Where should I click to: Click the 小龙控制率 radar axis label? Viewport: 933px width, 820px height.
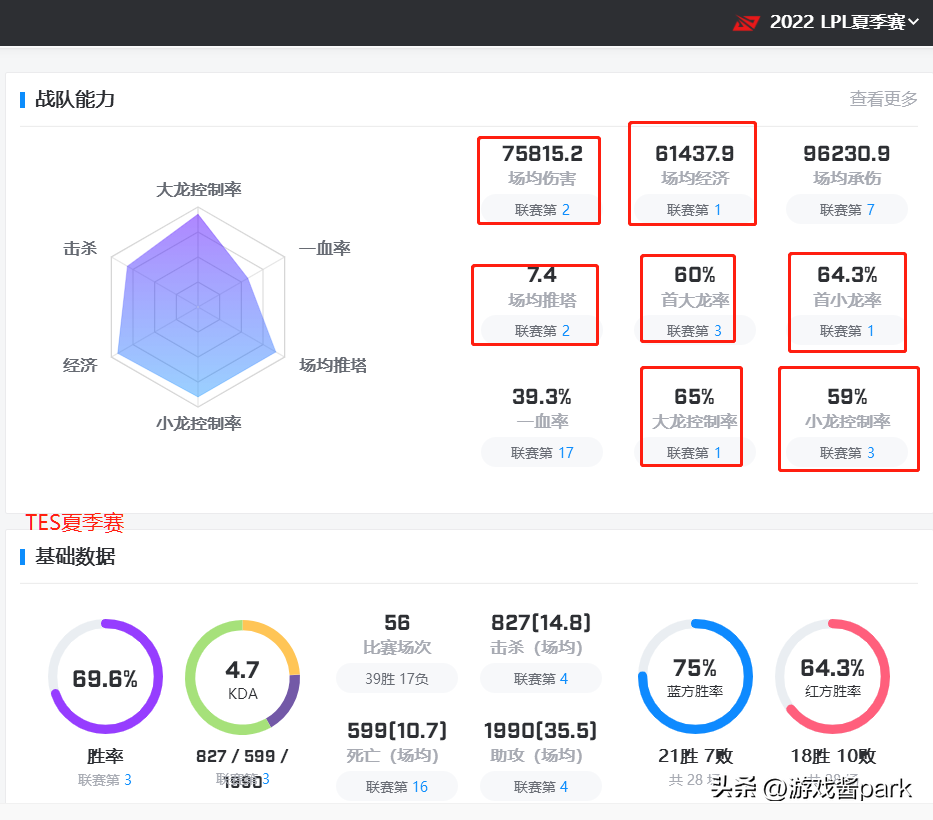(x=199, y=423)
